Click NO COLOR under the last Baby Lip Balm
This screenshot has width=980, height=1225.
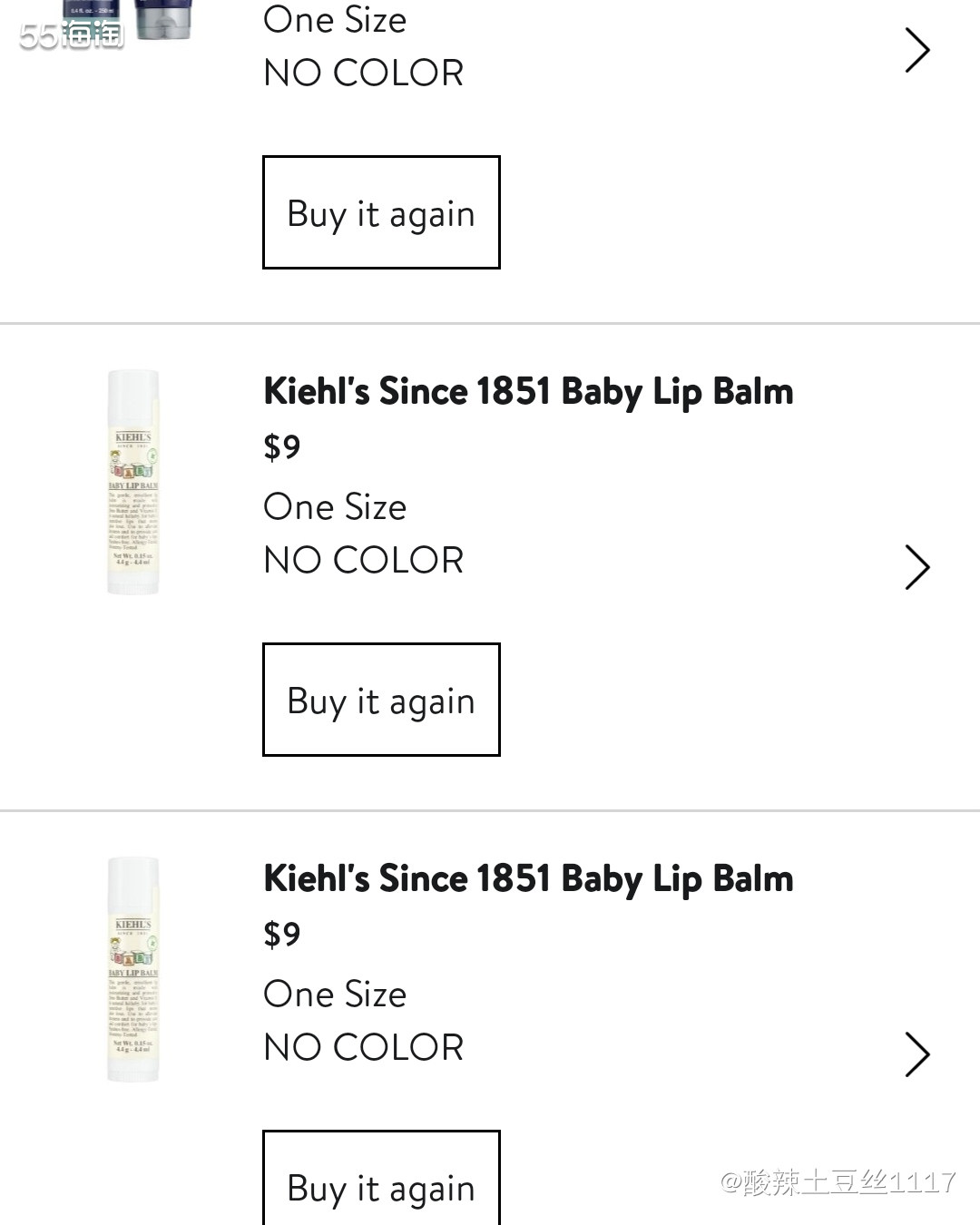pos(364,1047)
